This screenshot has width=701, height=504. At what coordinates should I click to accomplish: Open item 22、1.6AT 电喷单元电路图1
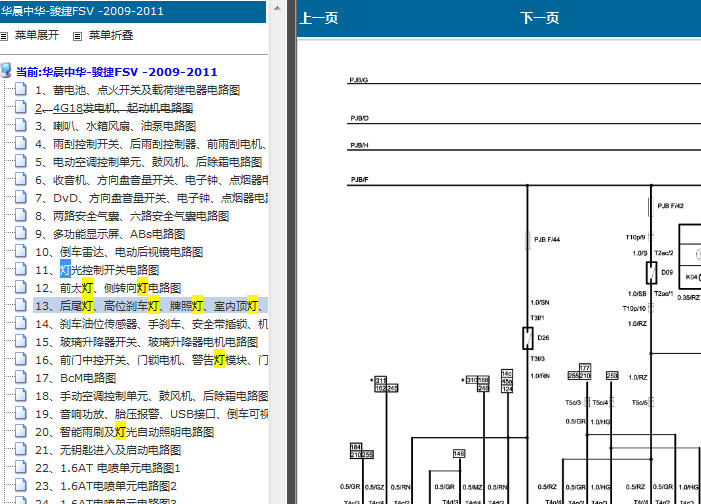[108, 468]
